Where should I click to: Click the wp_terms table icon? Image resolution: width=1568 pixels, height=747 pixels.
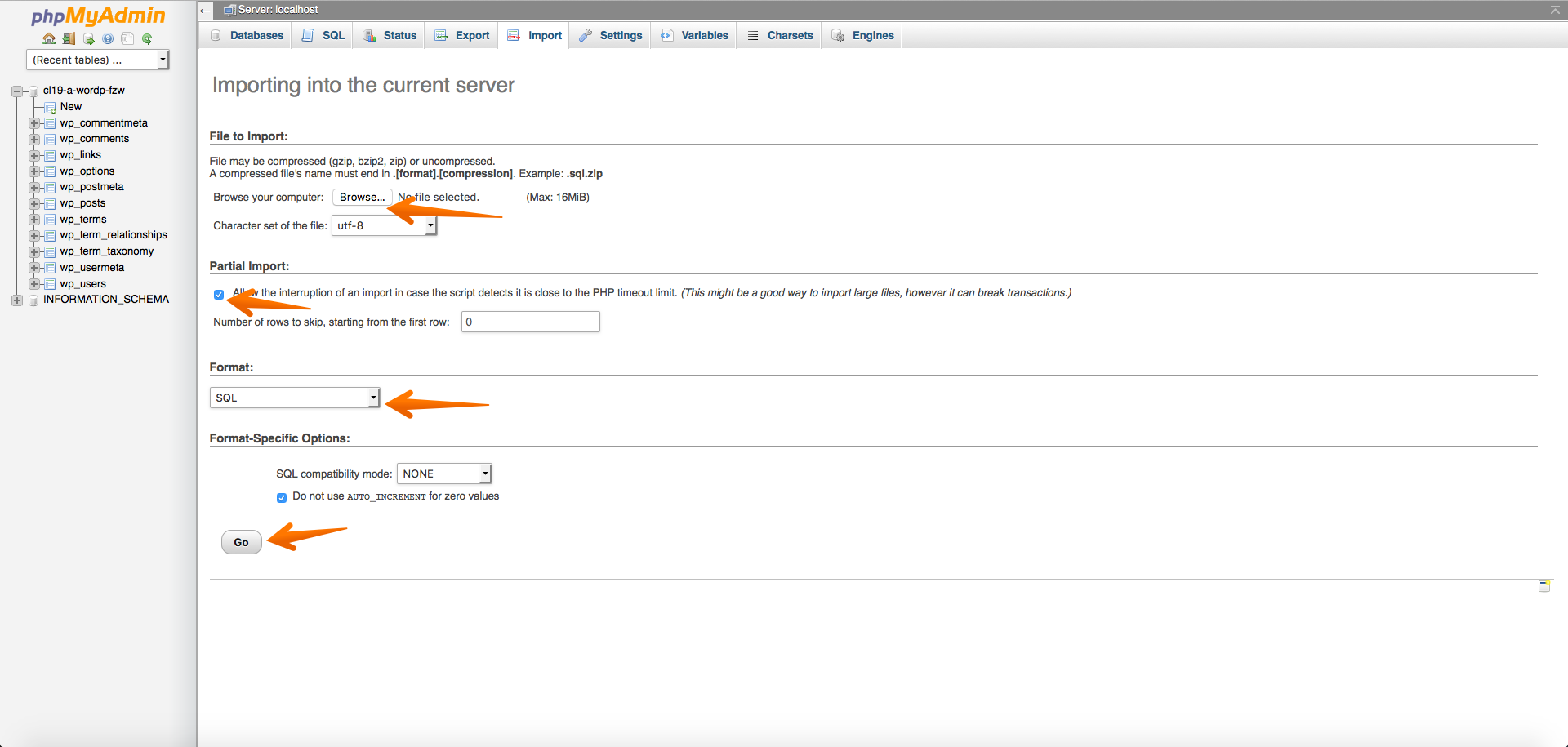[50, 220]
